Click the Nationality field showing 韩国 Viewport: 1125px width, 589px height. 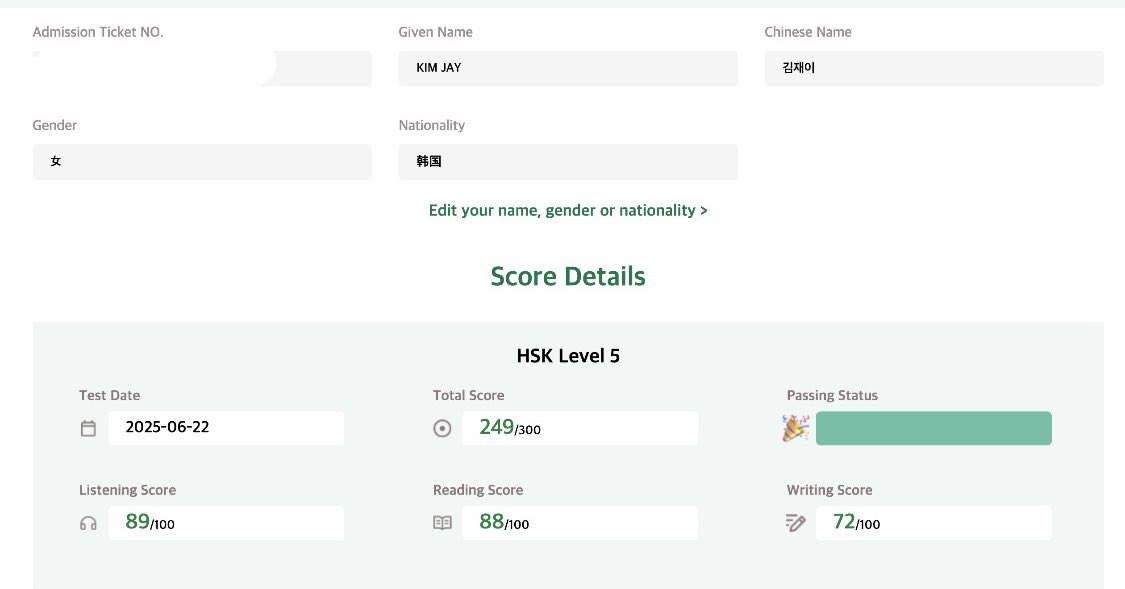click(568, 161)
